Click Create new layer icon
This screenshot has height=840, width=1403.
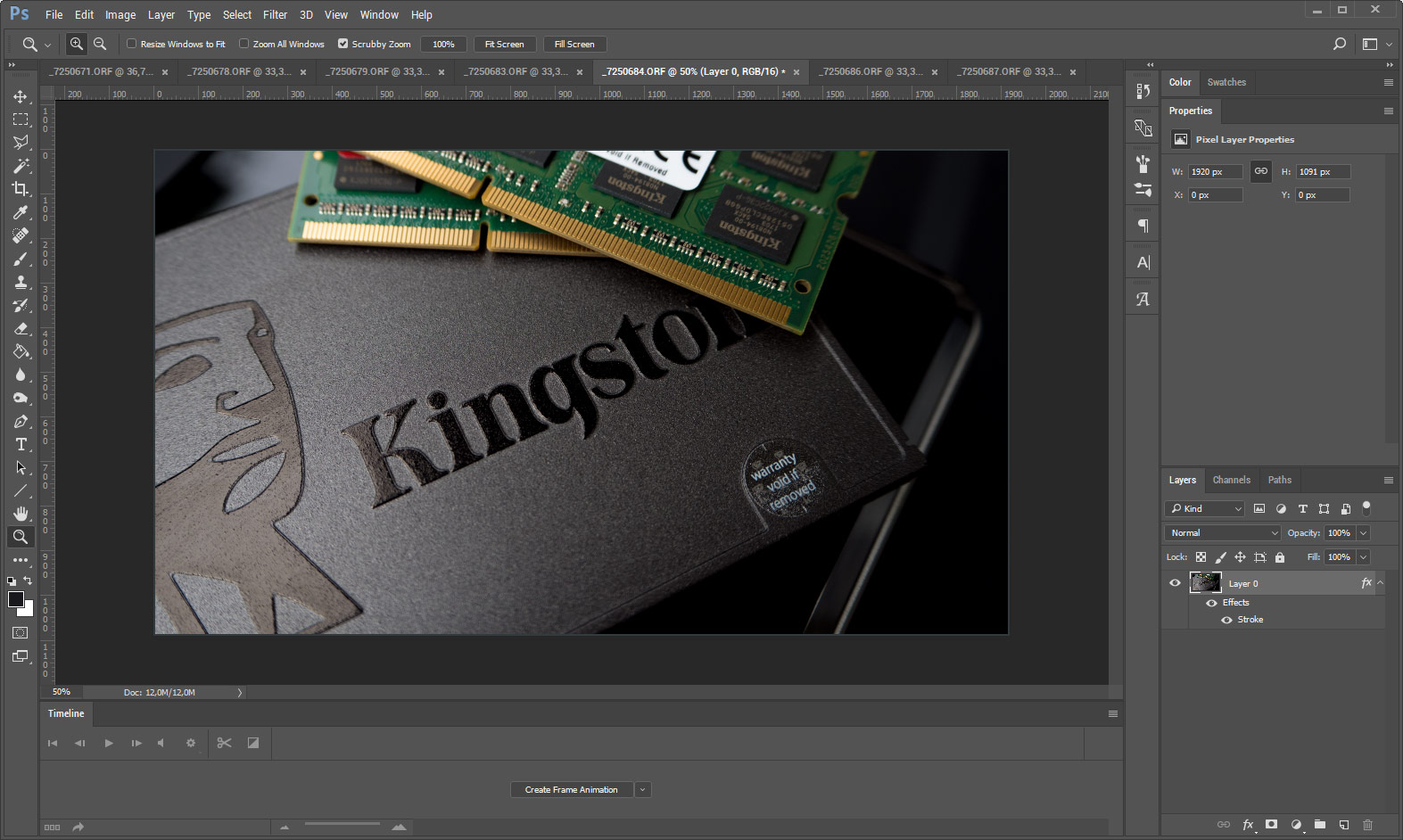pos(1343,825)
